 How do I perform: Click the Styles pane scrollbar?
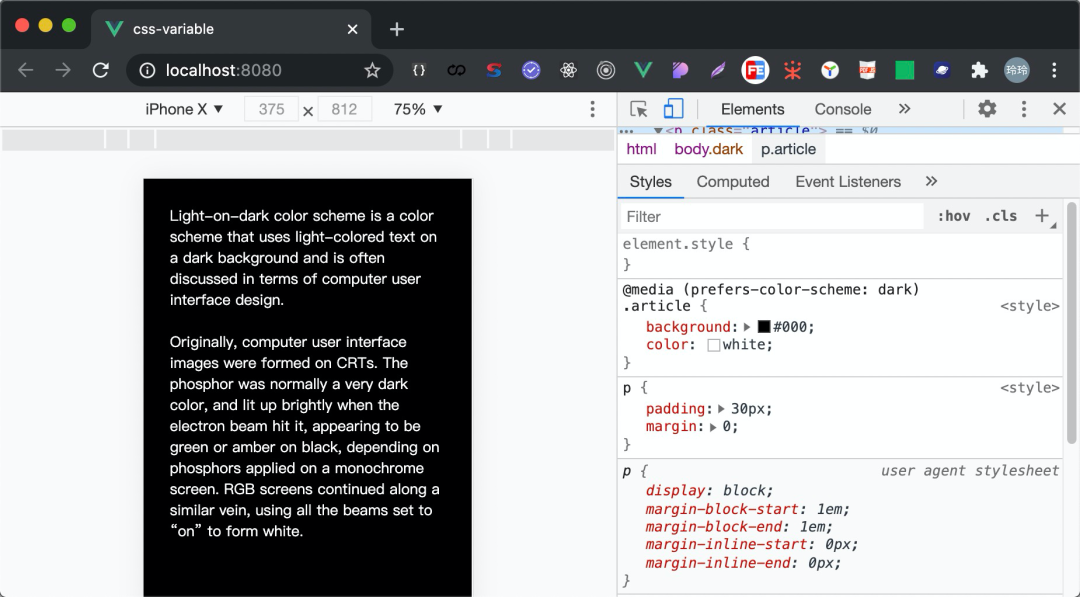1071,324
